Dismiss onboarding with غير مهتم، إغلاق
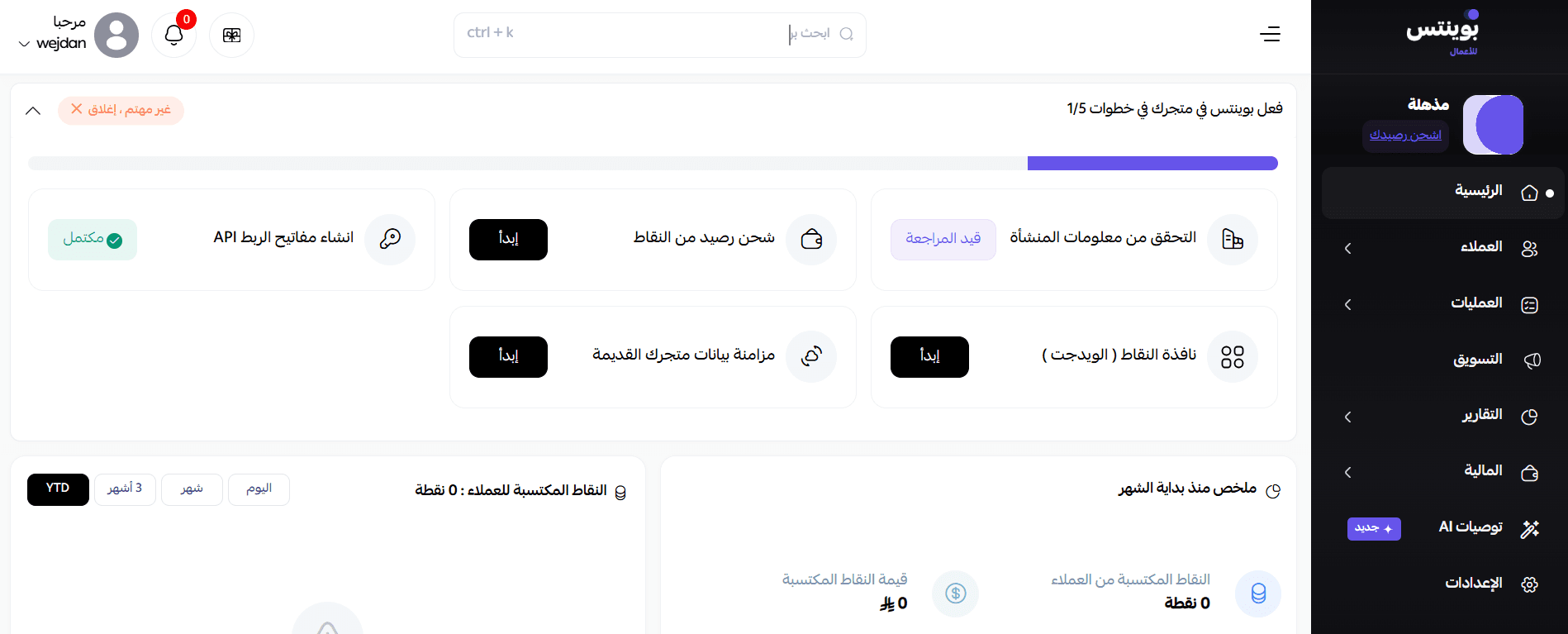 (x=121, y=110)
